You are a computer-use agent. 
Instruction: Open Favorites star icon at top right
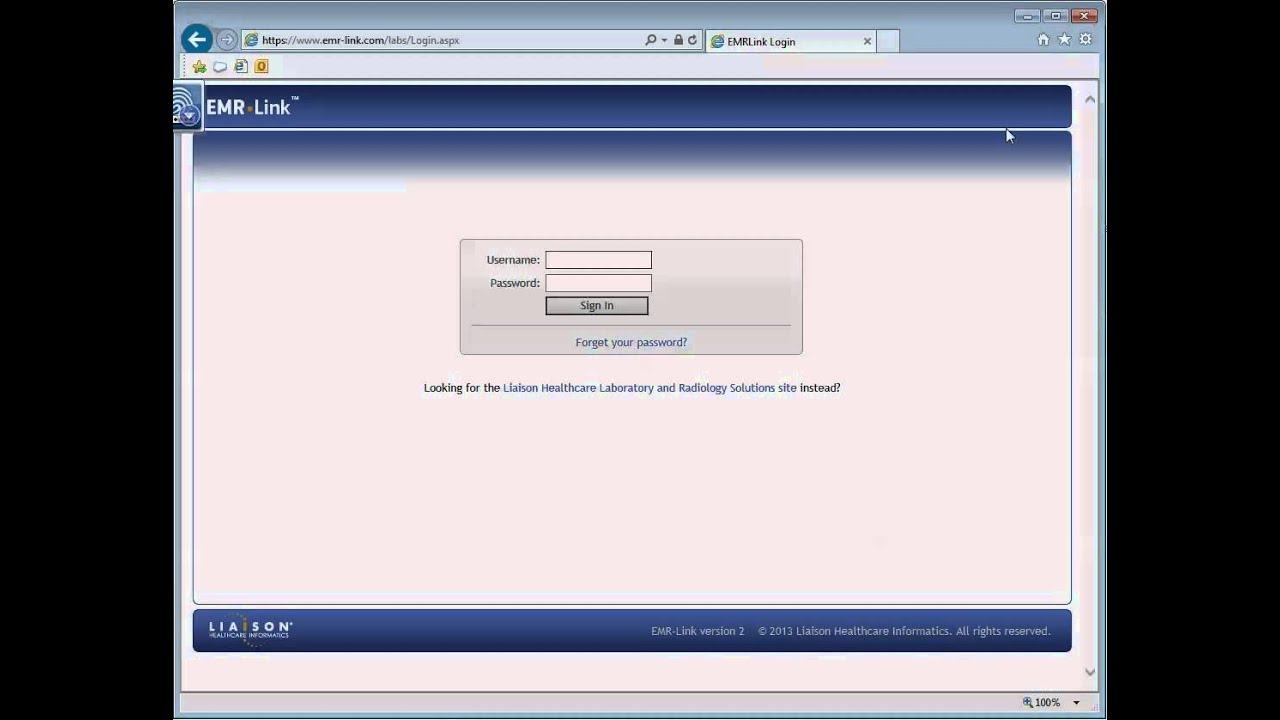coord(1064,40)
